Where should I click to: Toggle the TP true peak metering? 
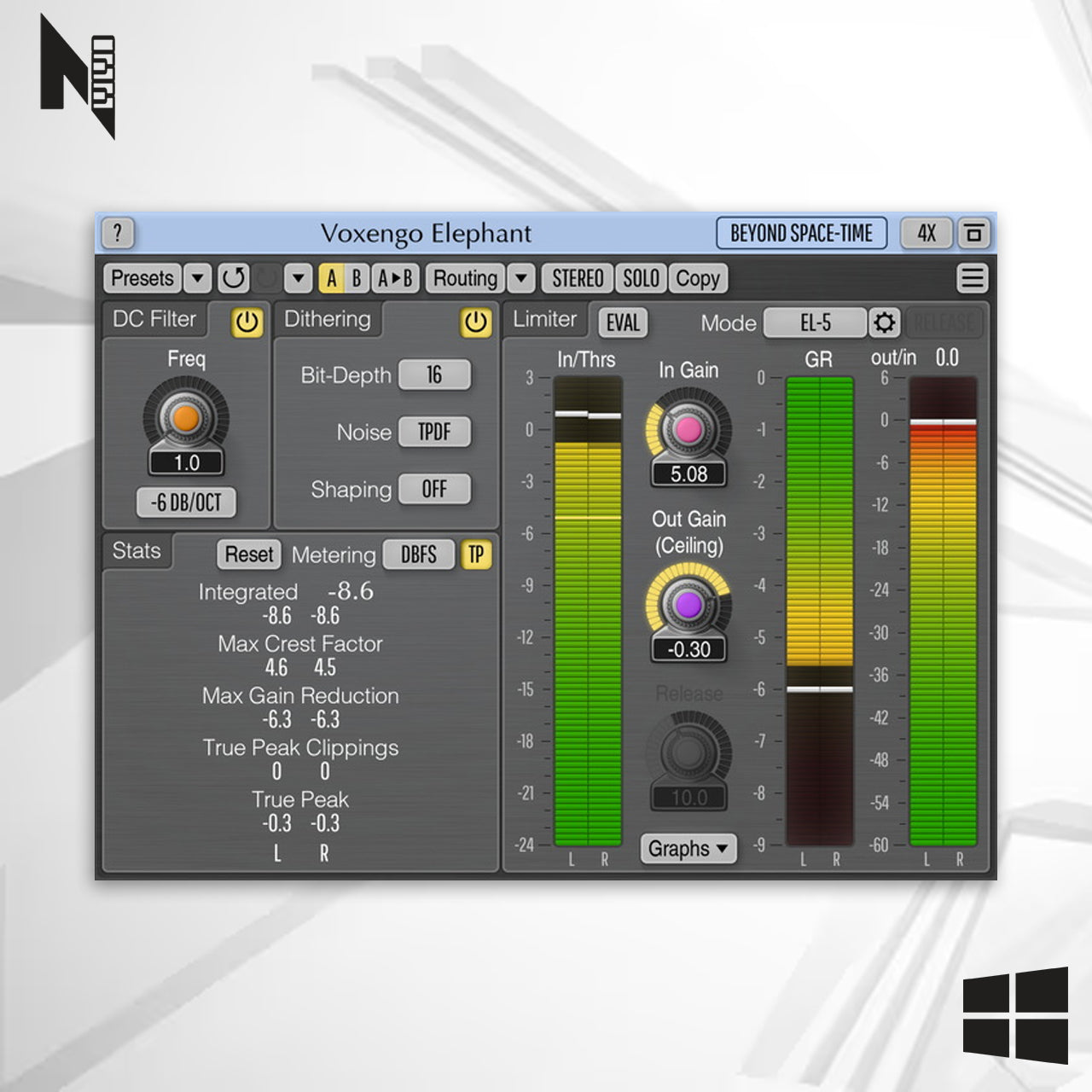coord(476,555)
